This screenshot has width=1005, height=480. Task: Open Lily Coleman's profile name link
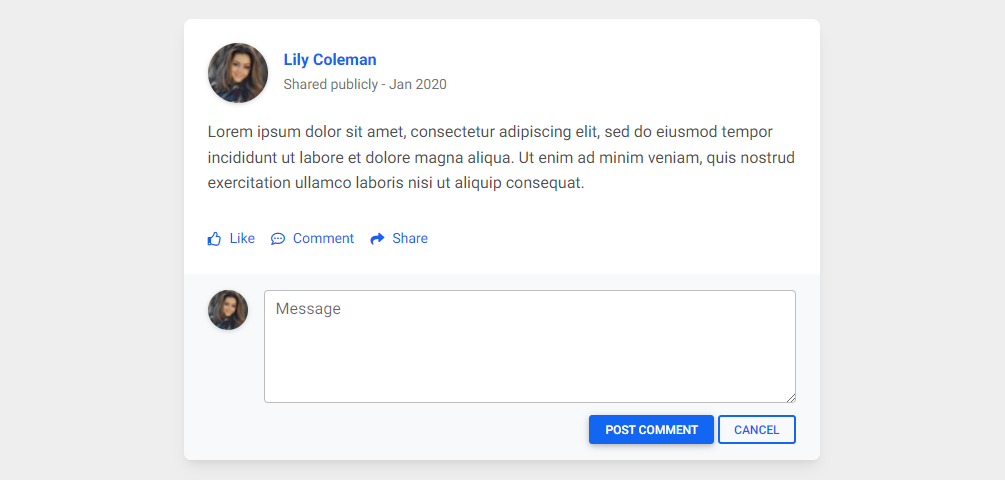tap(330, 60)
